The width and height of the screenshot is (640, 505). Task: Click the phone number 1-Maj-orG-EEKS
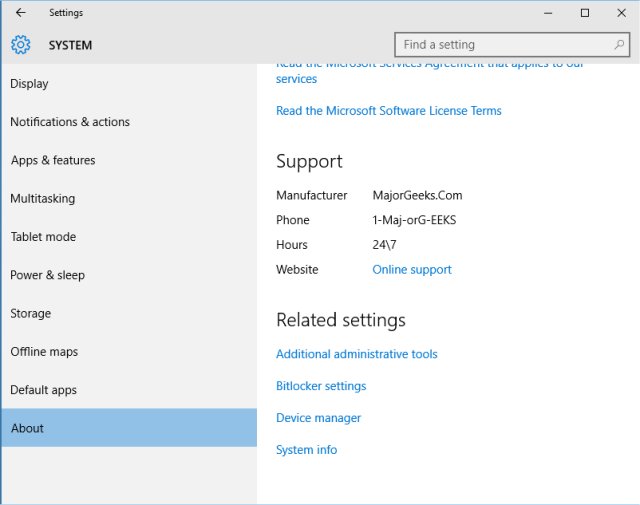point(414,220)
